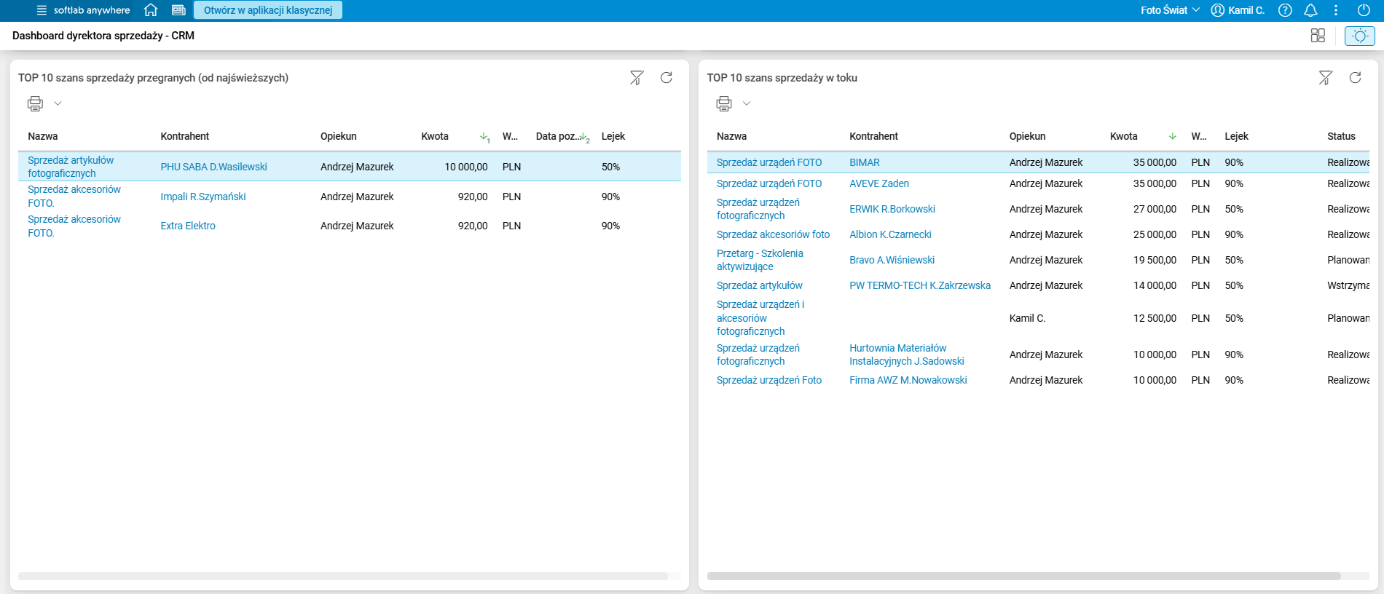
Task: Open 'Sprzedaż urządeń FOTO' for BIMAR
Action: pos(769,162)
